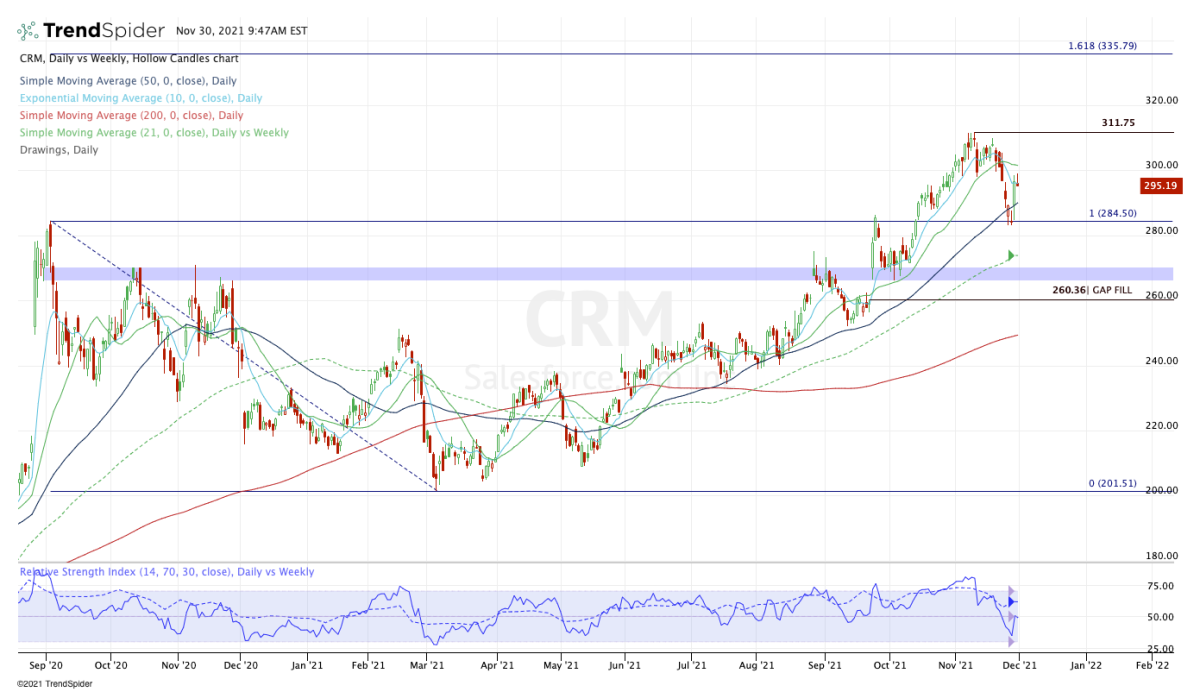Click the 240.00 price axis label
Viewport: 1200px width, 692px height.
[x=1162, y=361]
